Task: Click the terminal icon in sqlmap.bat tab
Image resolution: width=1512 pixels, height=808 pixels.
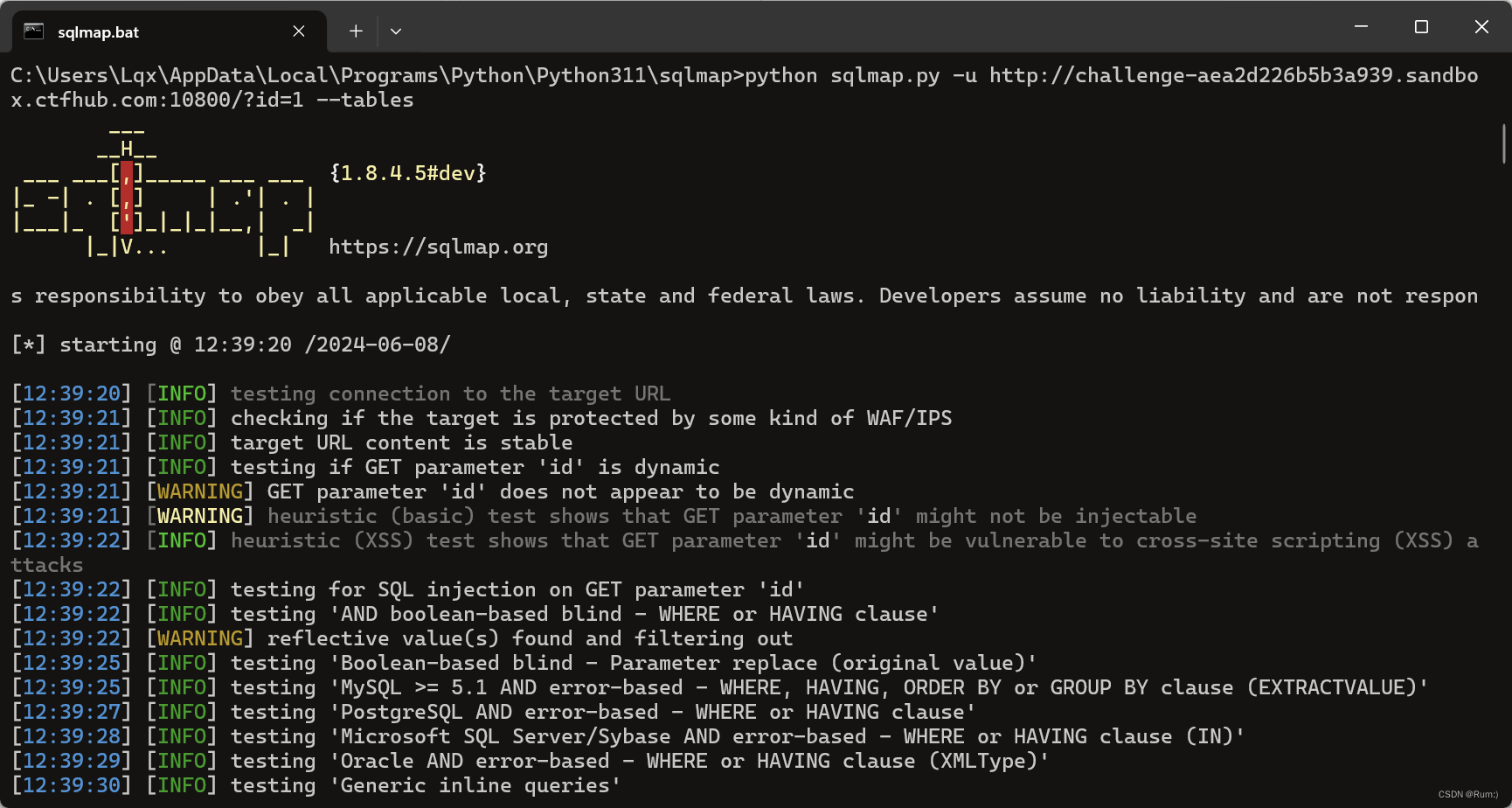Action: [x=34, y=31]
